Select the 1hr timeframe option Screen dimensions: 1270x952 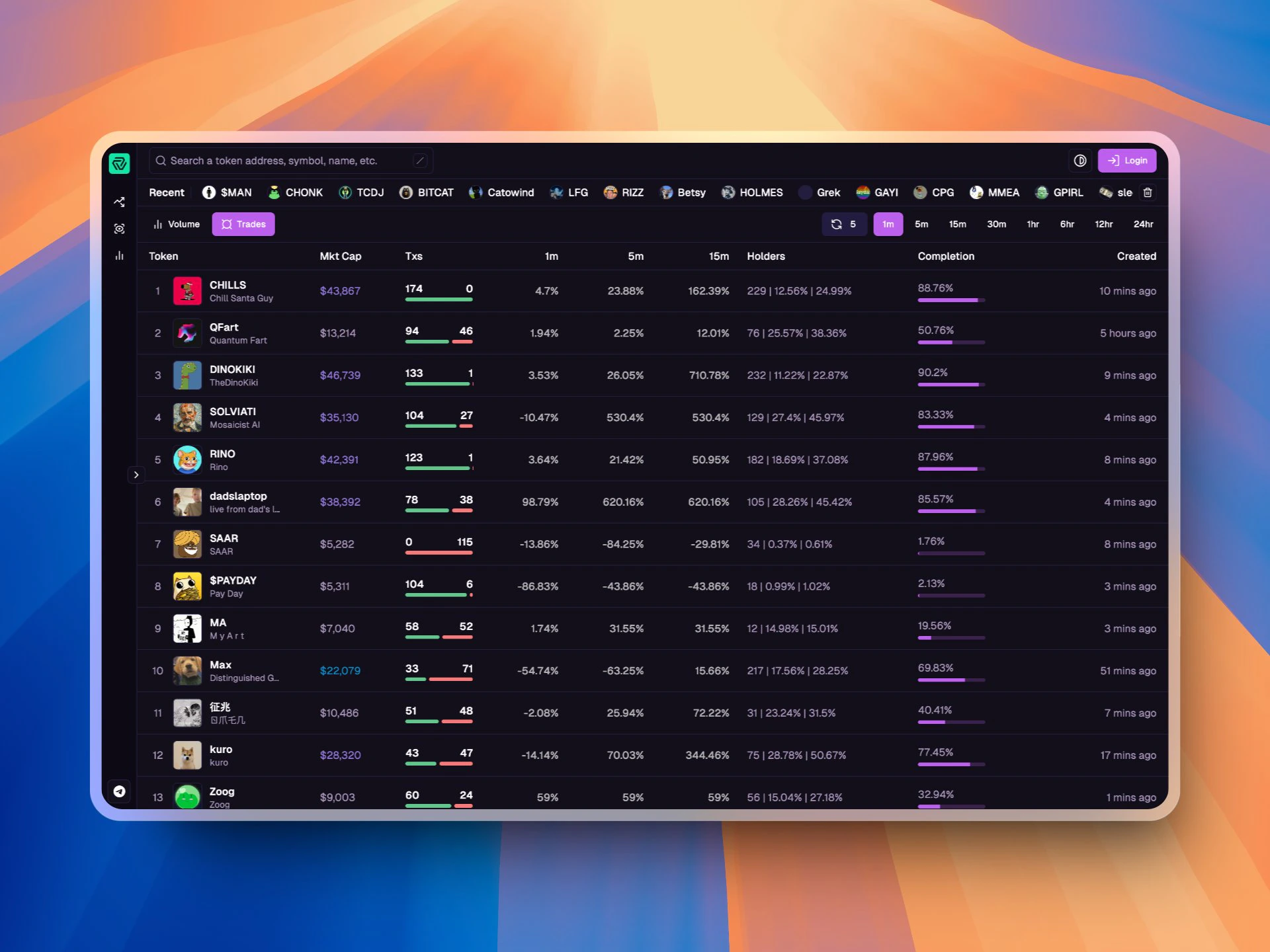point(1033,224)
